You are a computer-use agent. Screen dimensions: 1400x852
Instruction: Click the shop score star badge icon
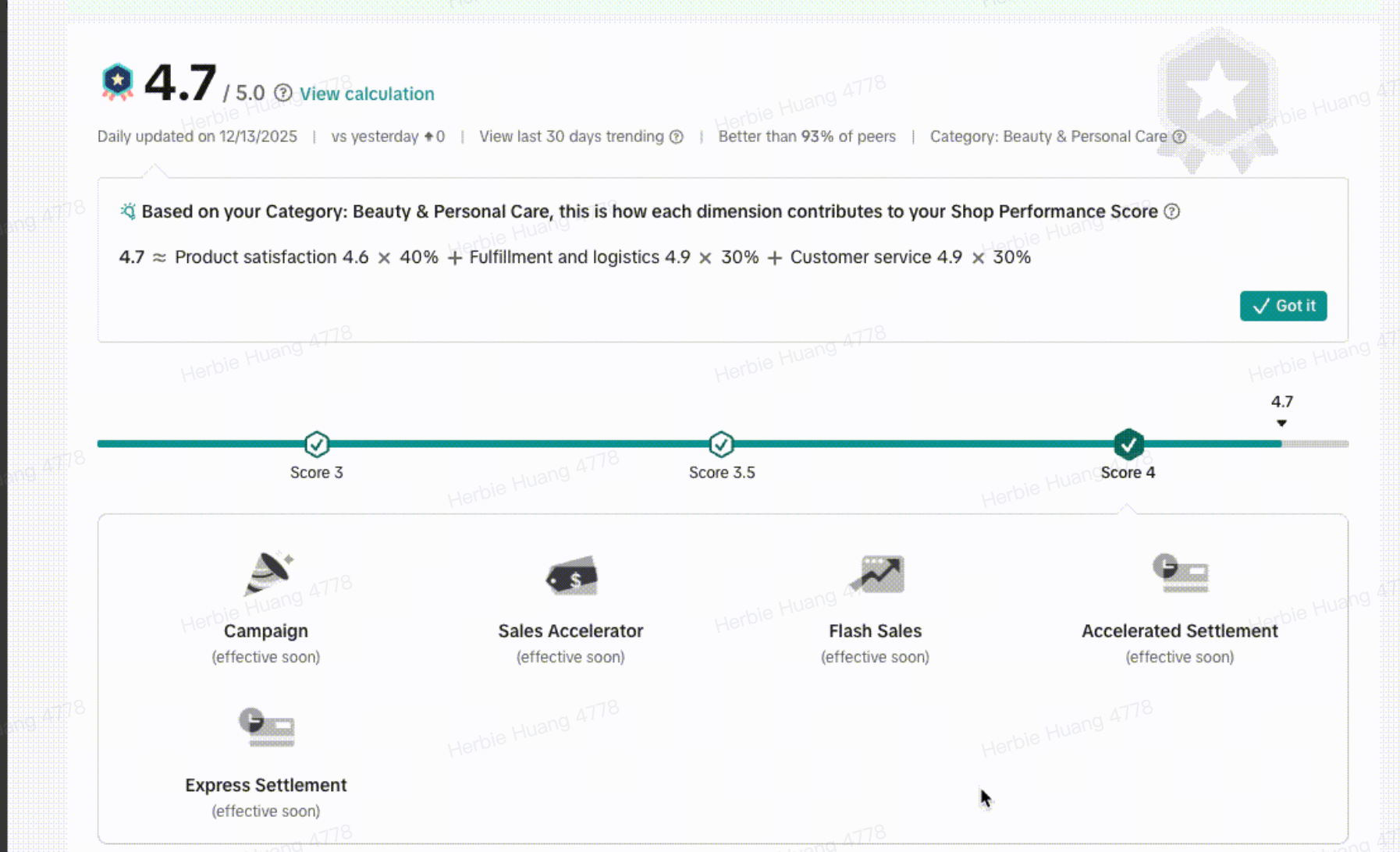click(118, 81)
